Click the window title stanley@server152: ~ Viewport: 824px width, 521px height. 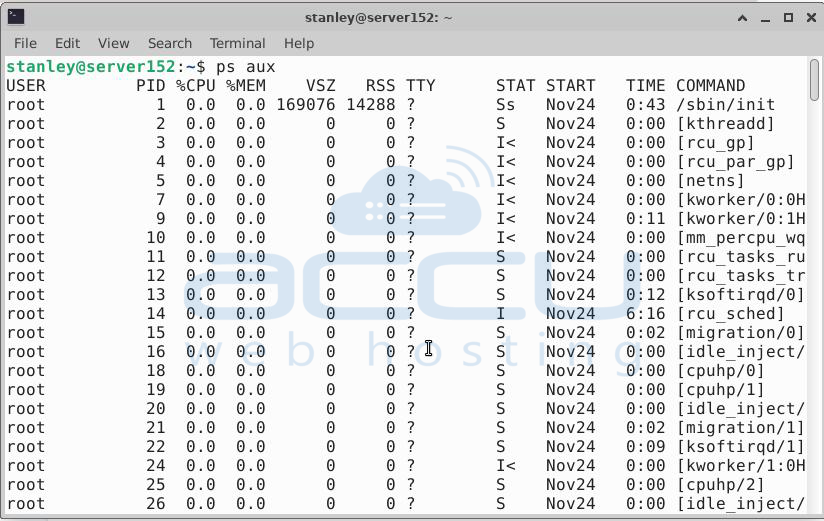[x=378, y=18]
